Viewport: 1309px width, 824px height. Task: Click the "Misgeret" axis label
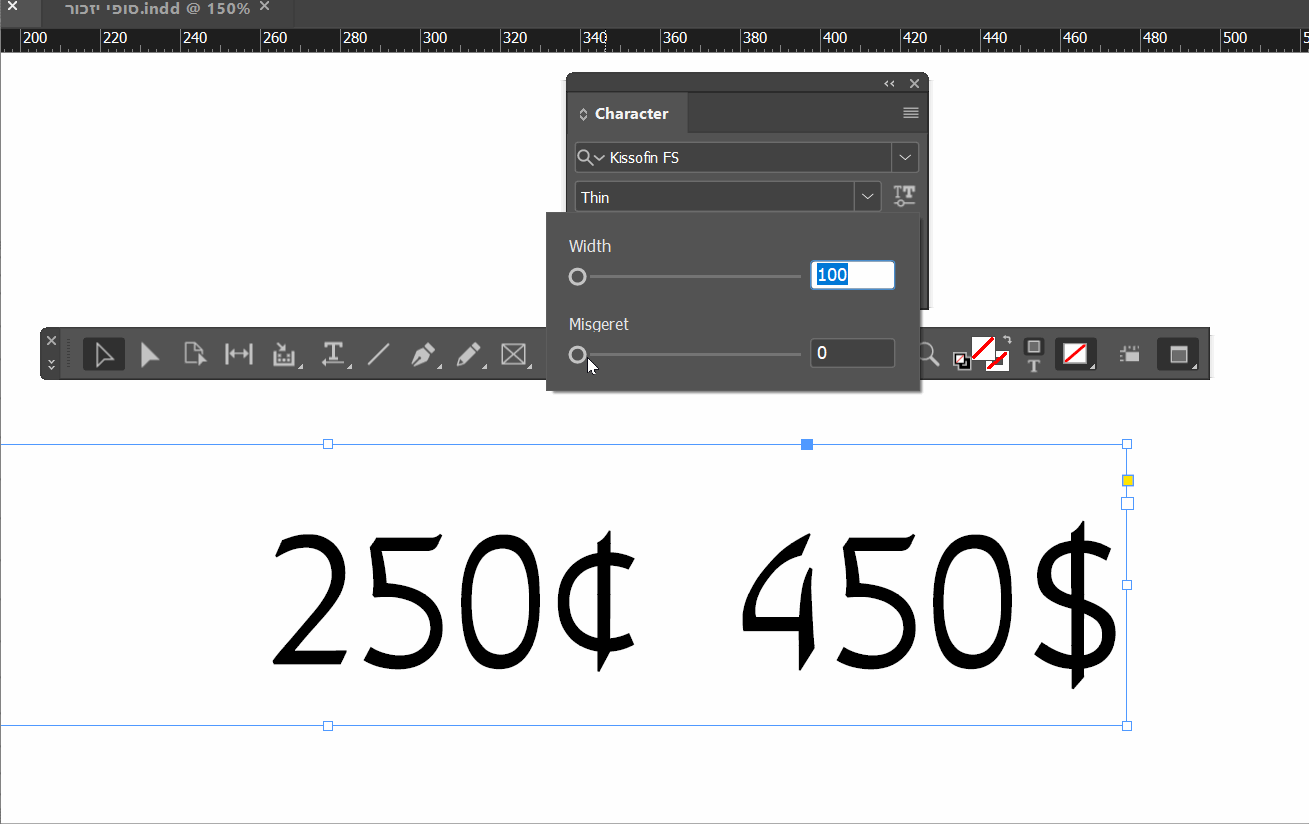599,324
